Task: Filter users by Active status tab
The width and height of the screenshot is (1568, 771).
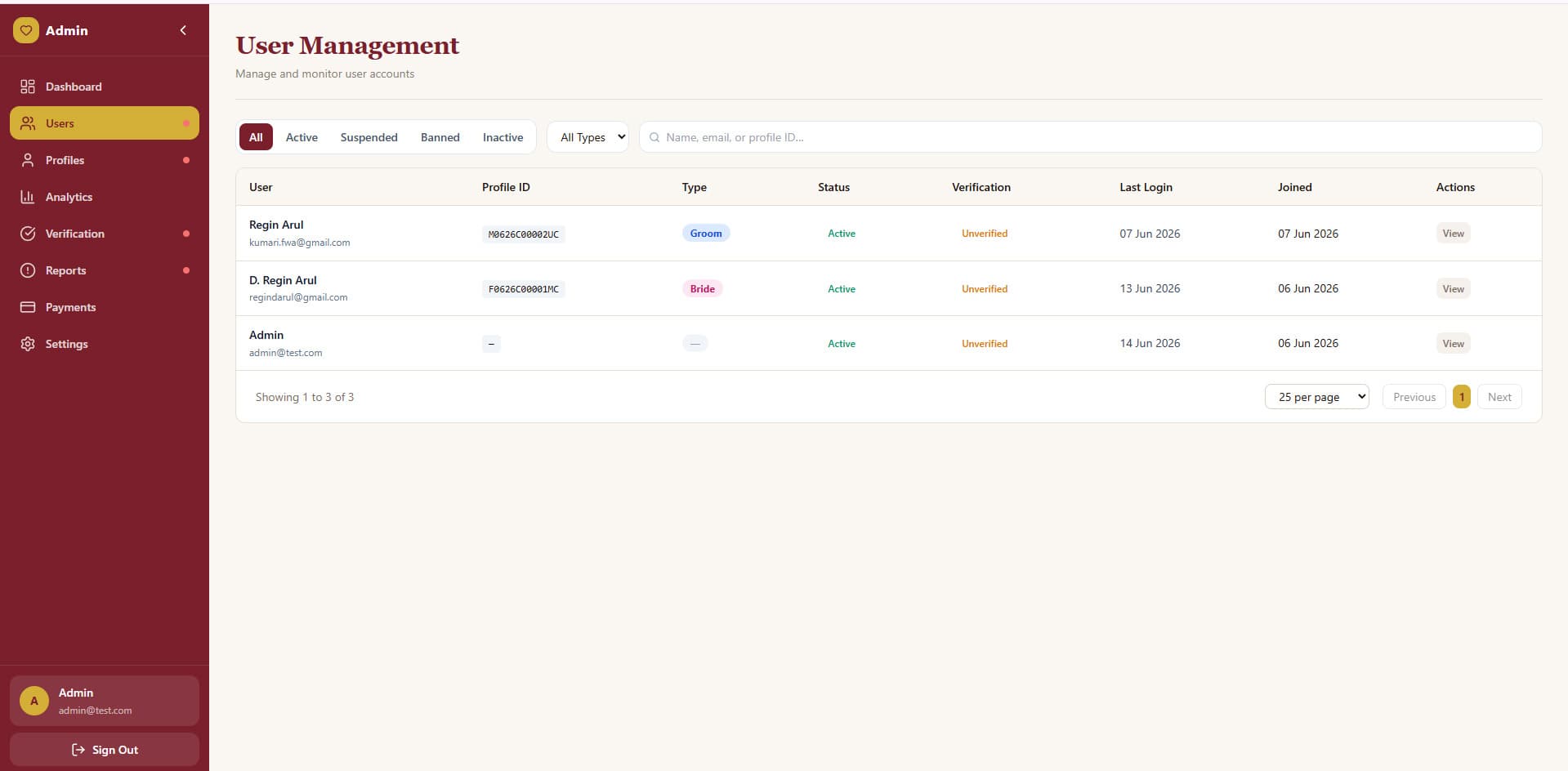Action: click(302, 137)
